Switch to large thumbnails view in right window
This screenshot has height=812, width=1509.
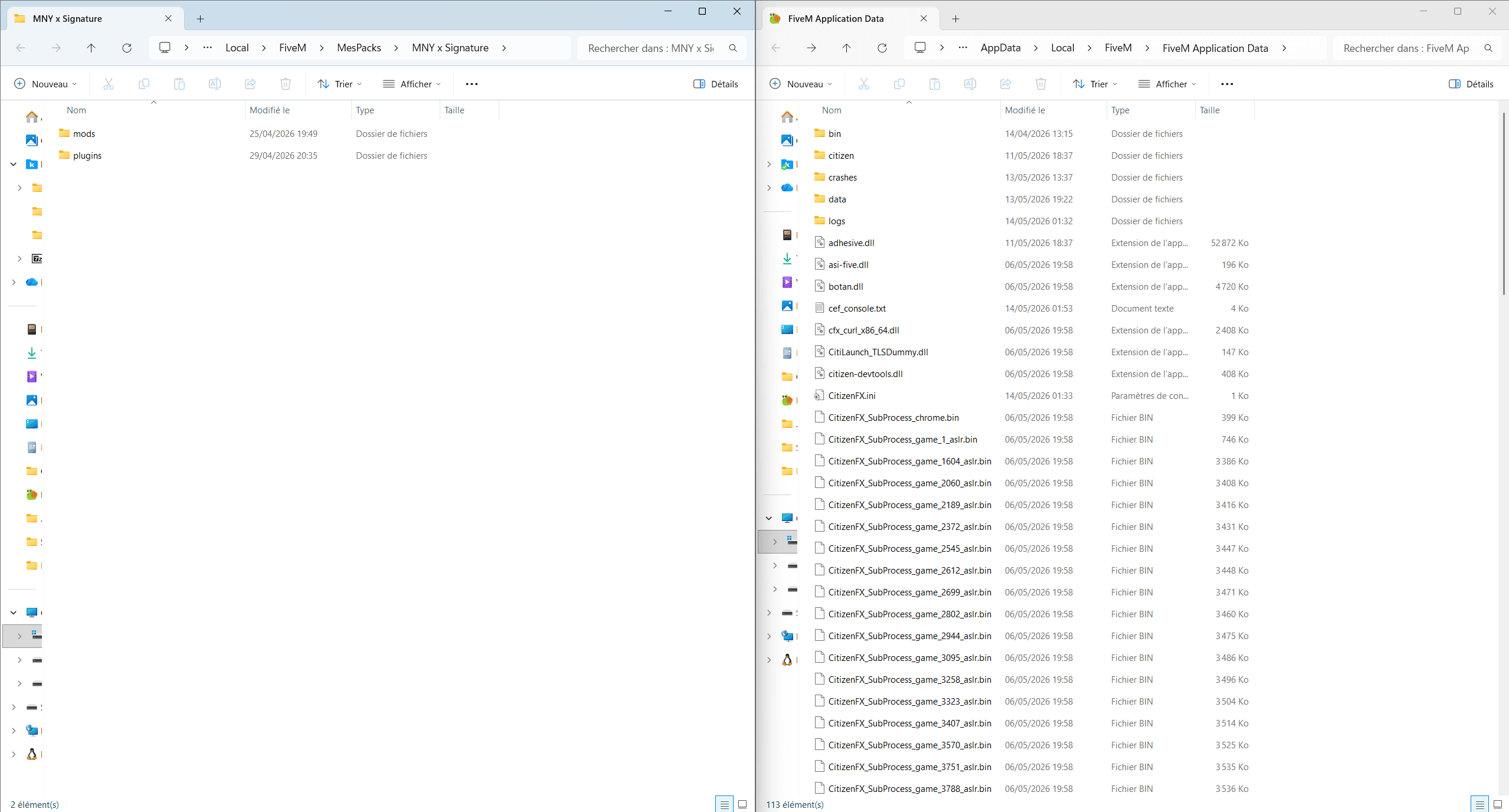click(1498, 804)
